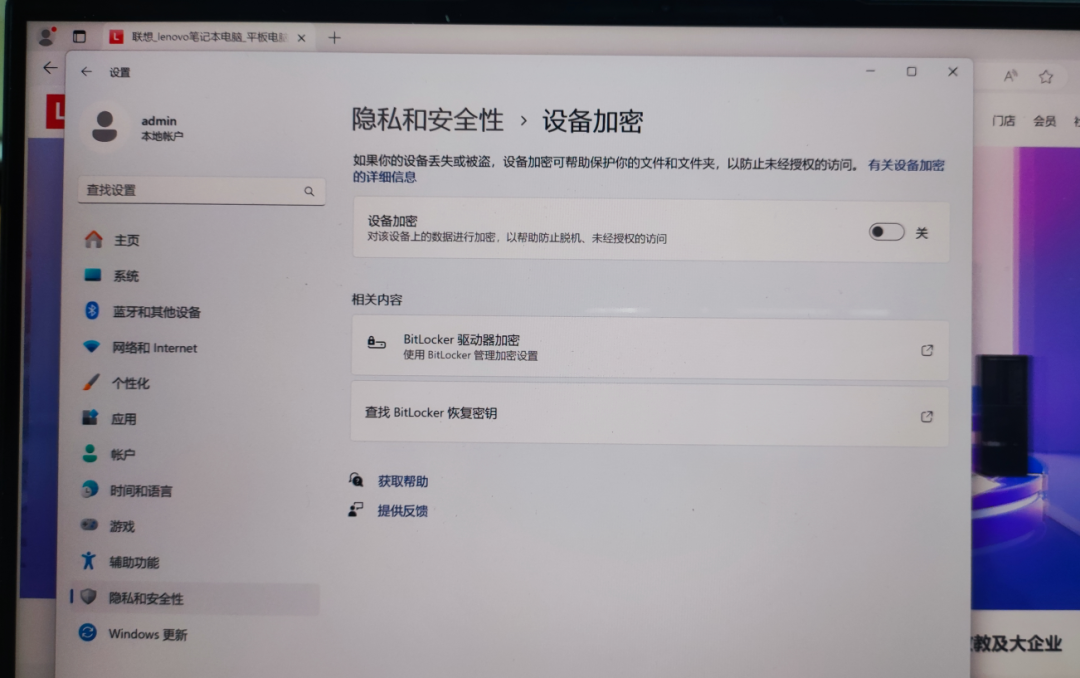This screenshot has width=1080, height=678.
Task: Click the 主页 home icon in sidebar
Action: tap(94, 240)
